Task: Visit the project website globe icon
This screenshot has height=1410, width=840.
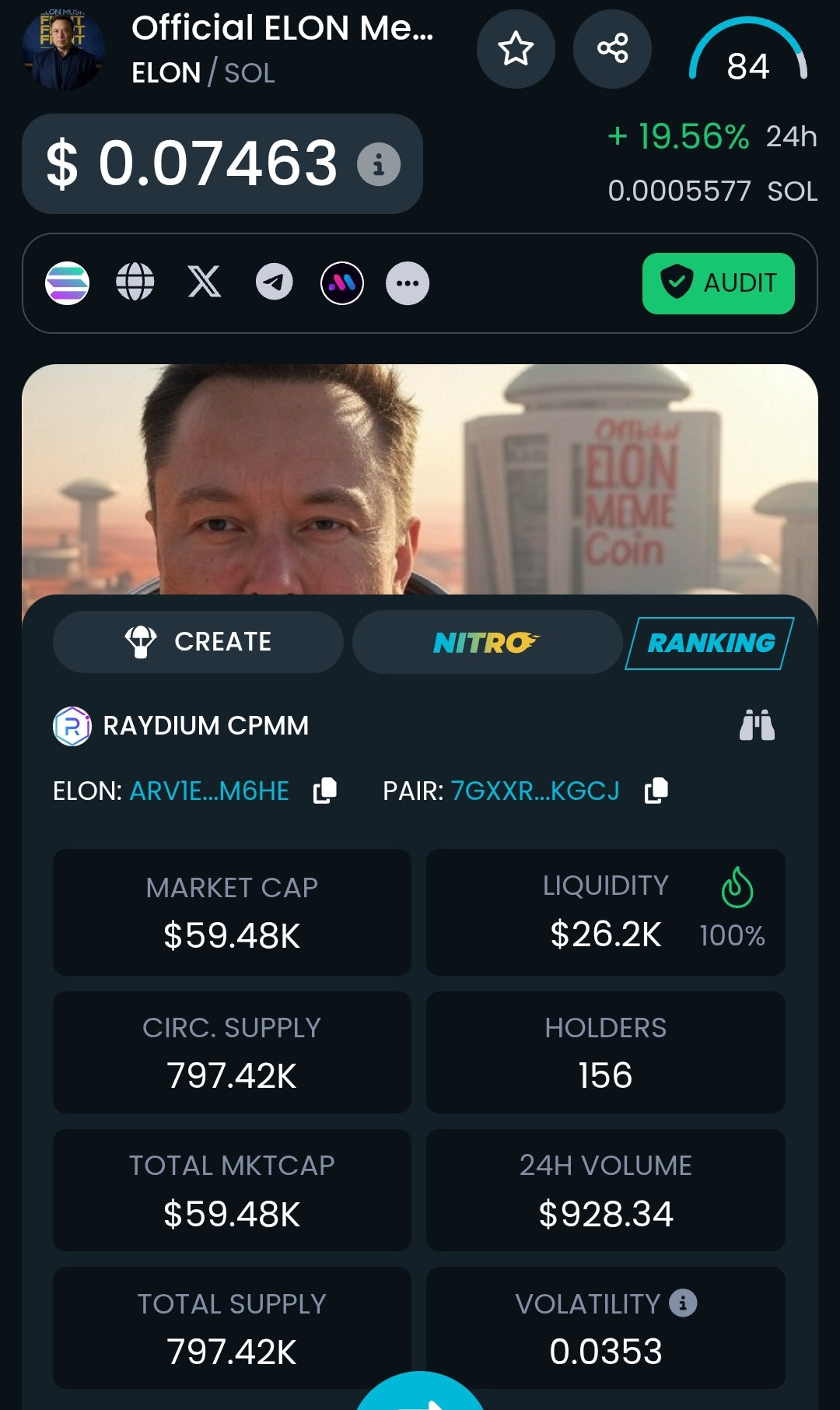Action: 135,282
